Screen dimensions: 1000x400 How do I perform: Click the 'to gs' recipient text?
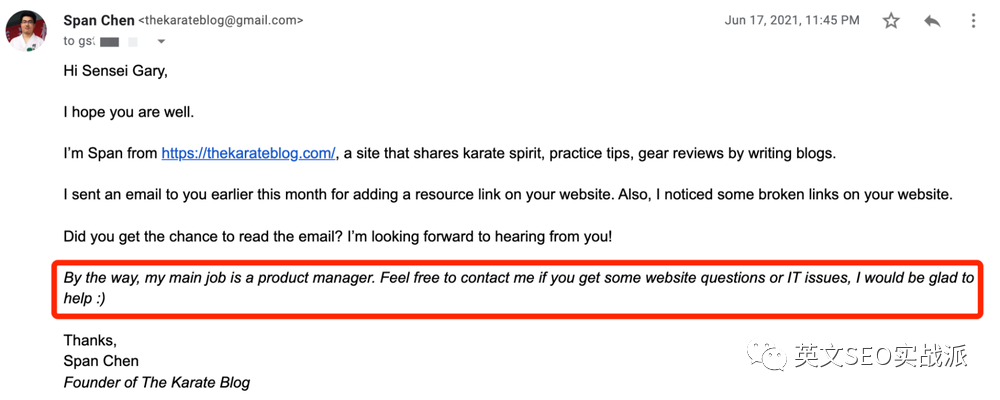(79, 41)
